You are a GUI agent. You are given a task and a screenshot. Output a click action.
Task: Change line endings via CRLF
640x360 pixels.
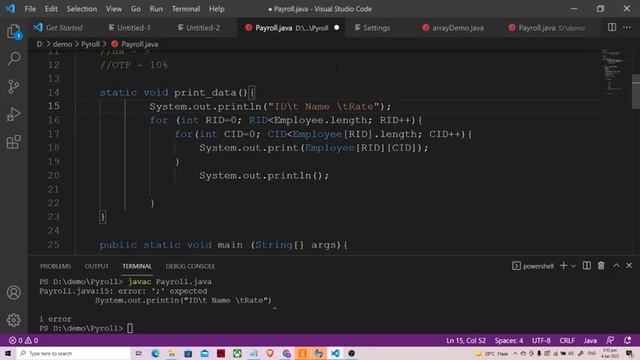tap(567, 340)
